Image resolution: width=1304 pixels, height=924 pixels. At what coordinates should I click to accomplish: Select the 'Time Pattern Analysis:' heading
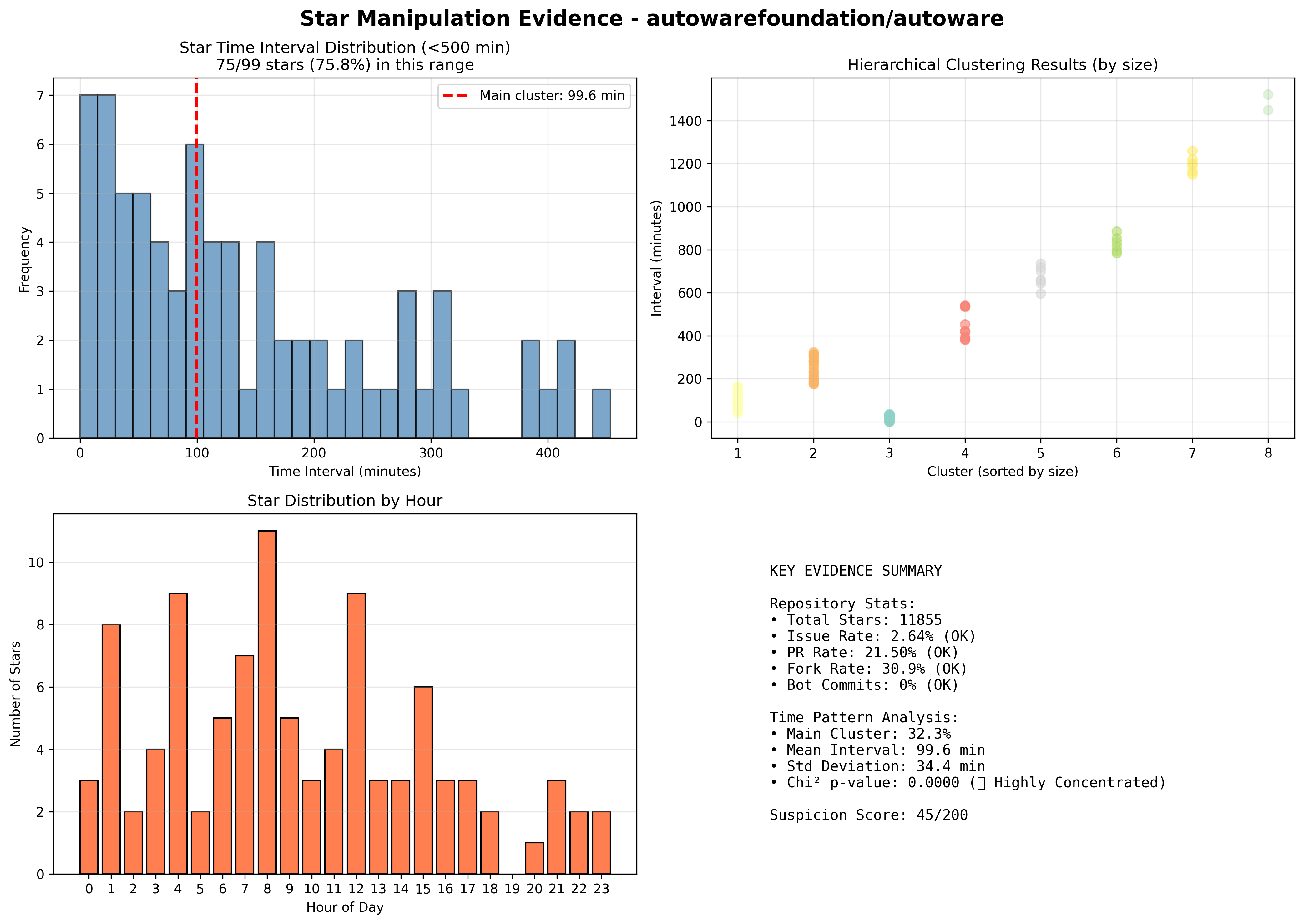[864, 717]
